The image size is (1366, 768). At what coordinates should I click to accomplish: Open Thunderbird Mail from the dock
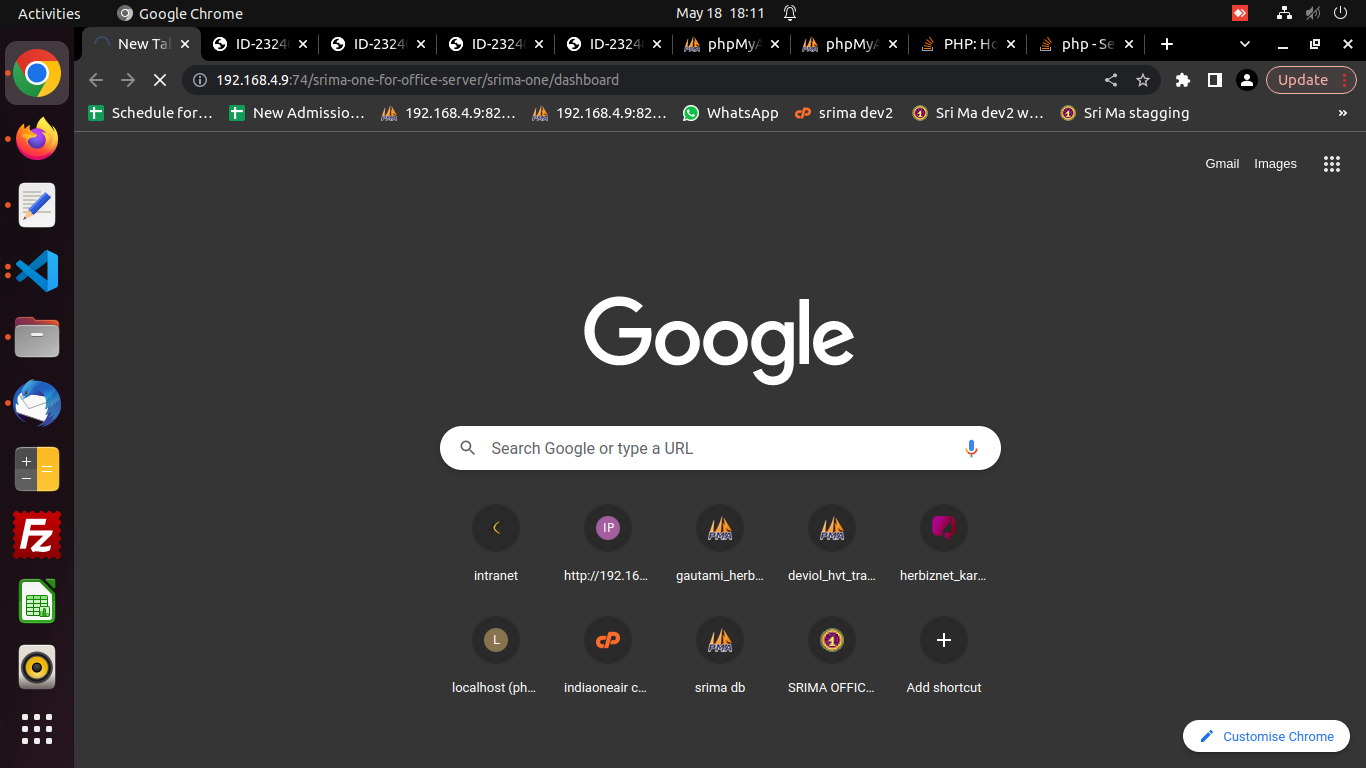(x=37, y=403)
